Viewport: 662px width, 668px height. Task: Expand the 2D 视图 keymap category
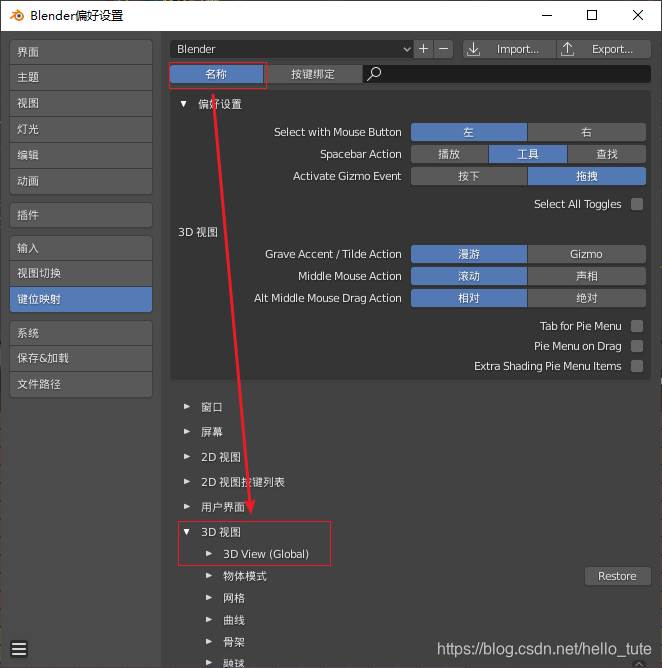(x=187, y=457)
